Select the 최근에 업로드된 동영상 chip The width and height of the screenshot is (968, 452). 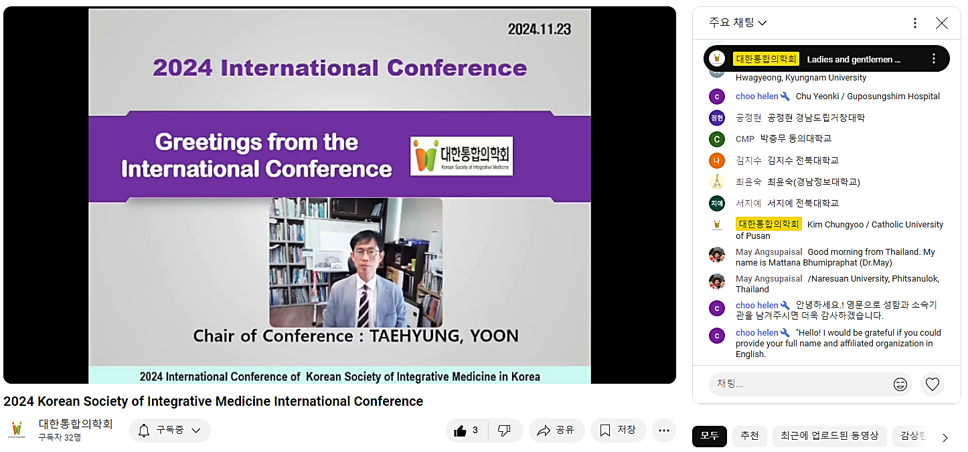pyautogui.click(x=829, y=436)
